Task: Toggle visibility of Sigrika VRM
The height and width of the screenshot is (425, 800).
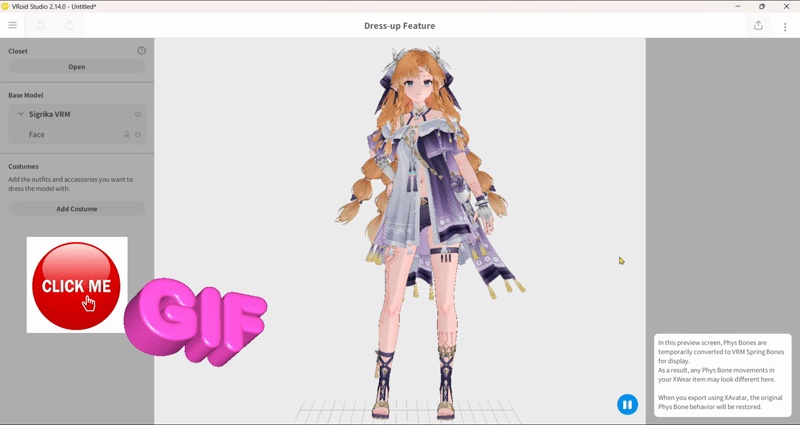Action: 138,114
